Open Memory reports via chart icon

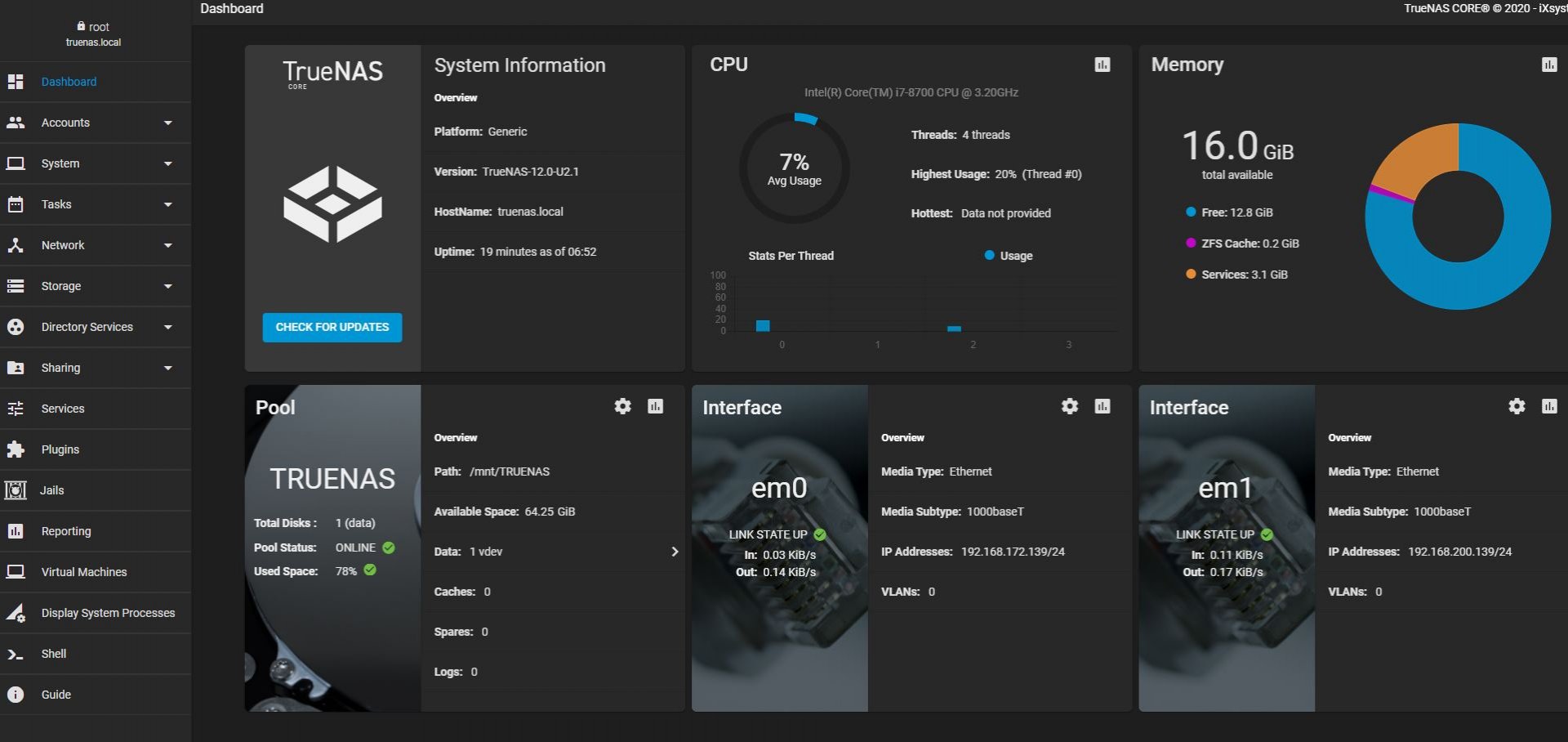pyautogui.click(x=1549, y=65)
